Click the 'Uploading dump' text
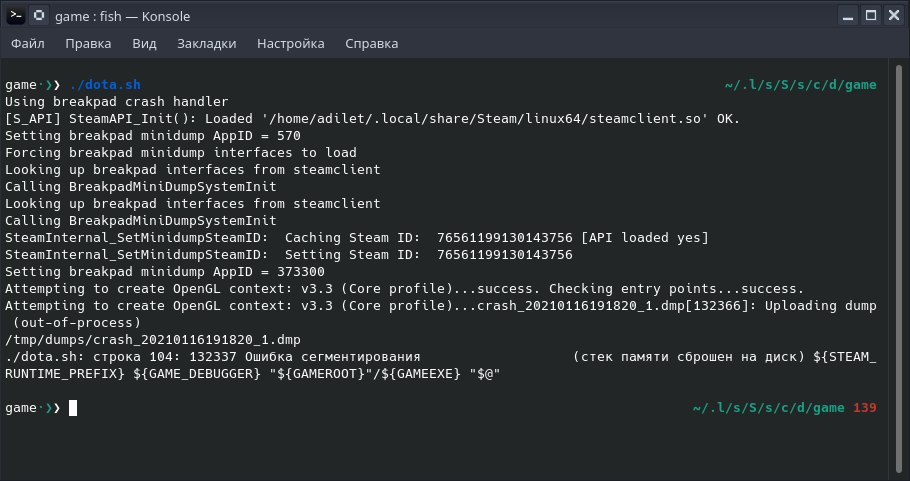This screenshot has height=481, width=910. tap(821, 306)
